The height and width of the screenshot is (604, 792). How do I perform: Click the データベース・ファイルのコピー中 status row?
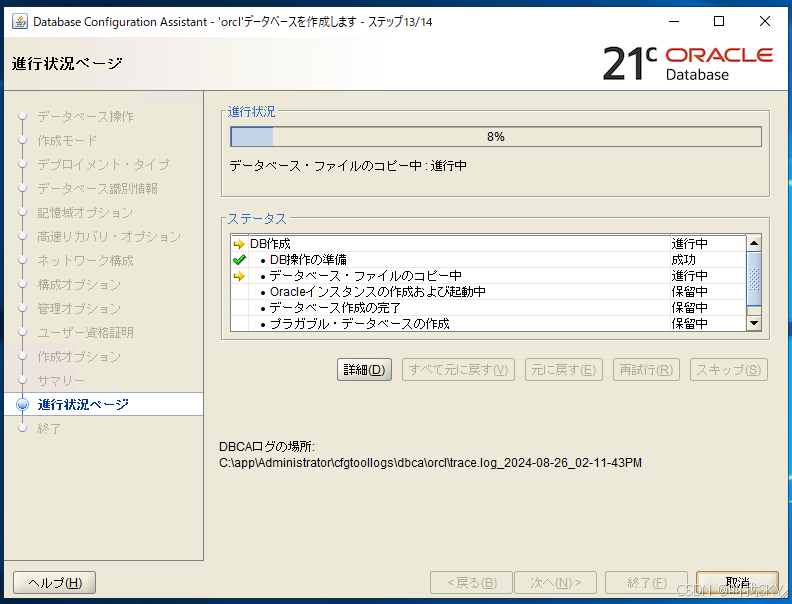tap(488, 276)
